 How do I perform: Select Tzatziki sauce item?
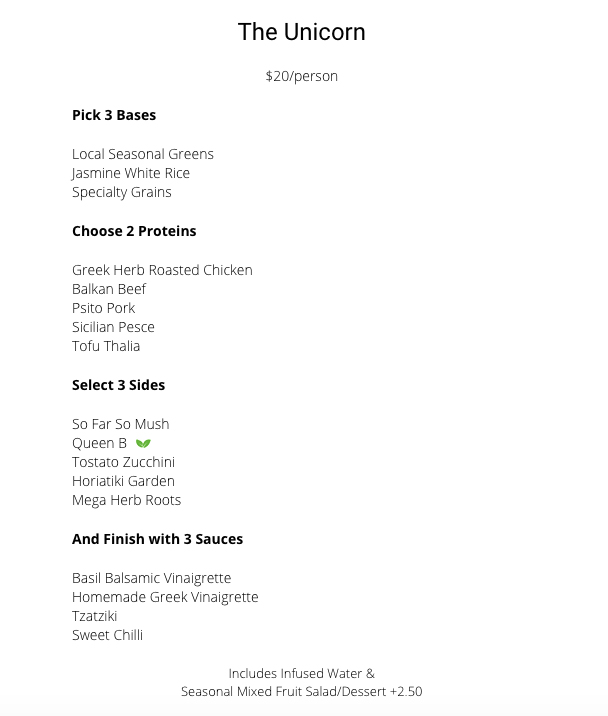[x=95, y=616]
